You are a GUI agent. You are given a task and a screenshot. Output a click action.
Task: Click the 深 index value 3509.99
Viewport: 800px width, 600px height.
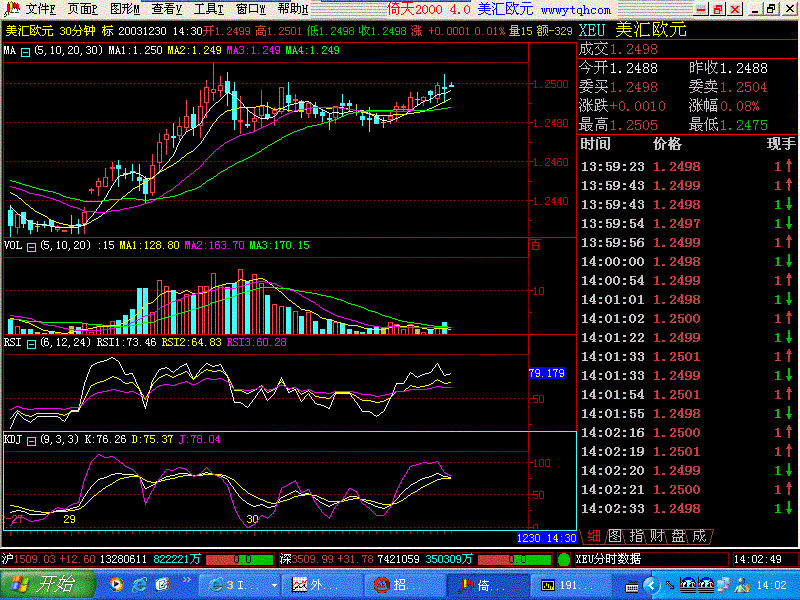tap(313, 559)
